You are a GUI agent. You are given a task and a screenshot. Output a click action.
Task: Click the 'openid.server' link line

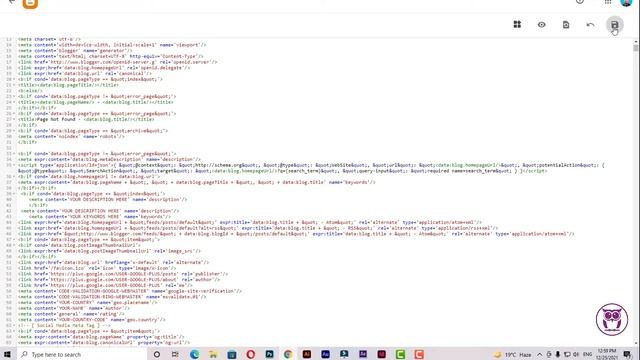tap(117, 62)
